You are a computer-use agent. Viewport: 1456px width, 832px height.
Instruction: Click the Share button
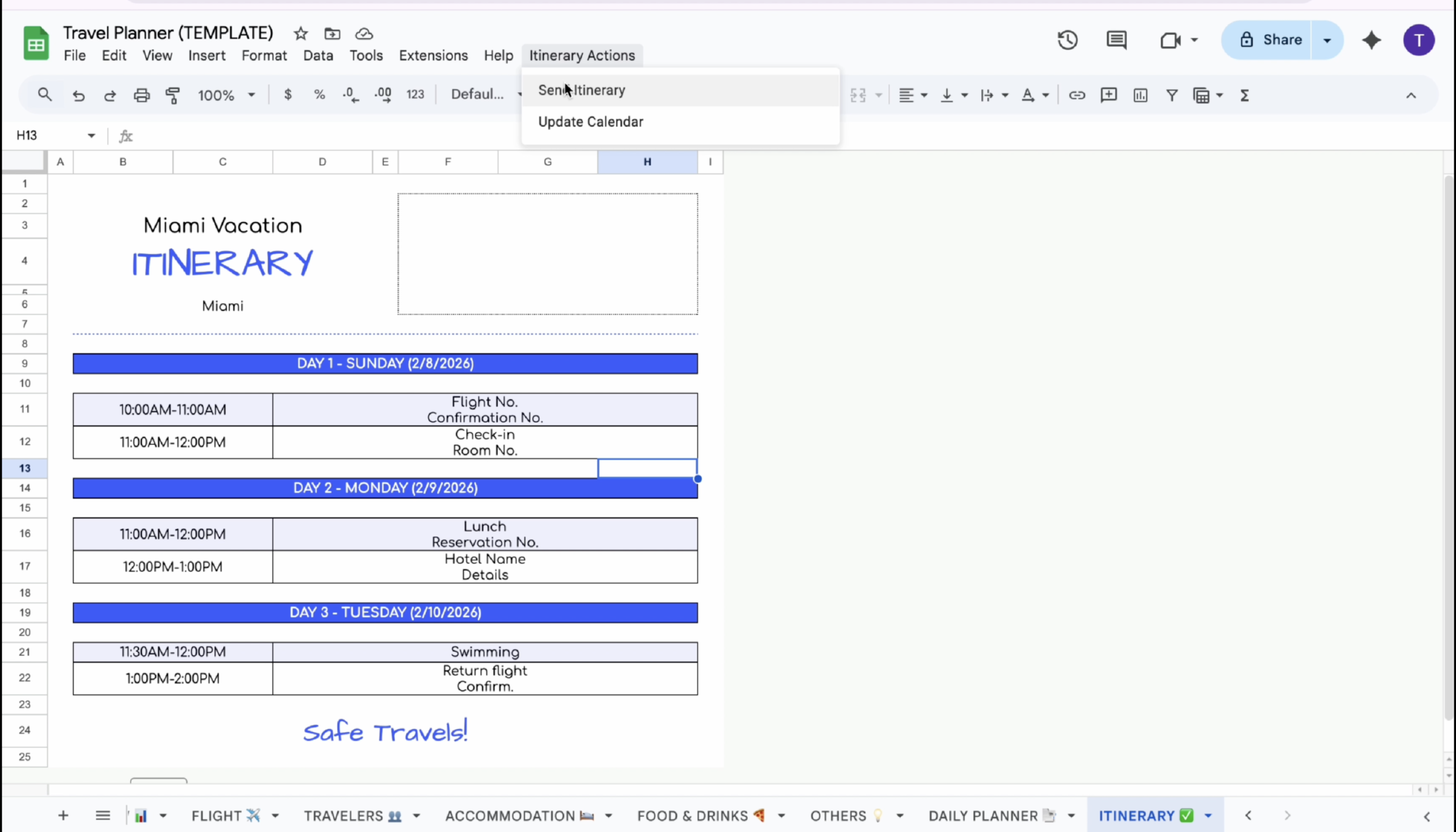(x=1271, y=40)
